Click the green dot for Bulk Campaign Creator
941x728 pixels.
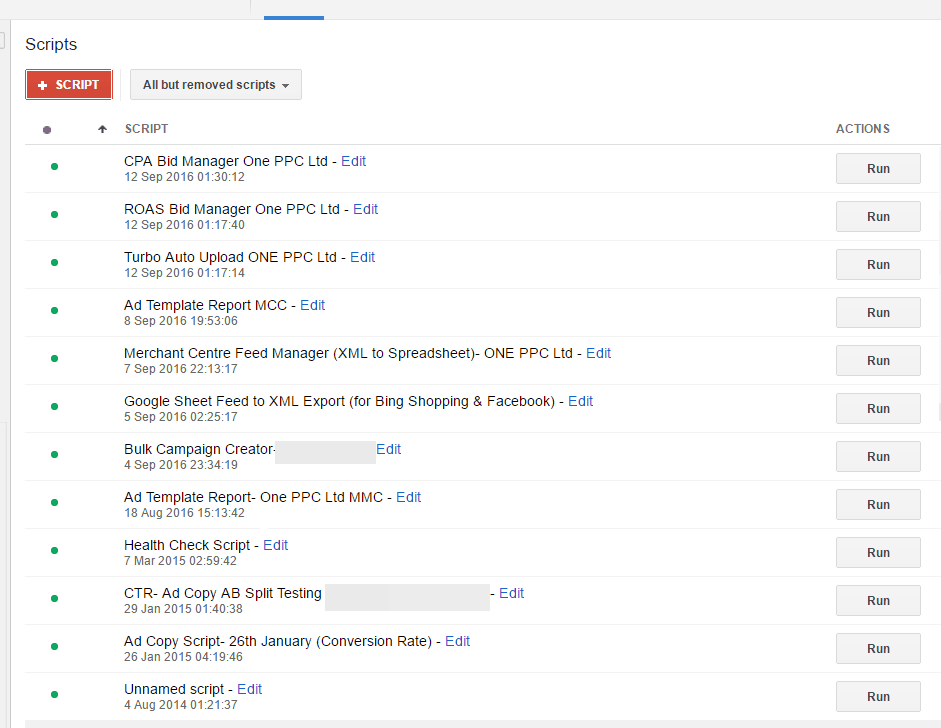tap(54, 454)
